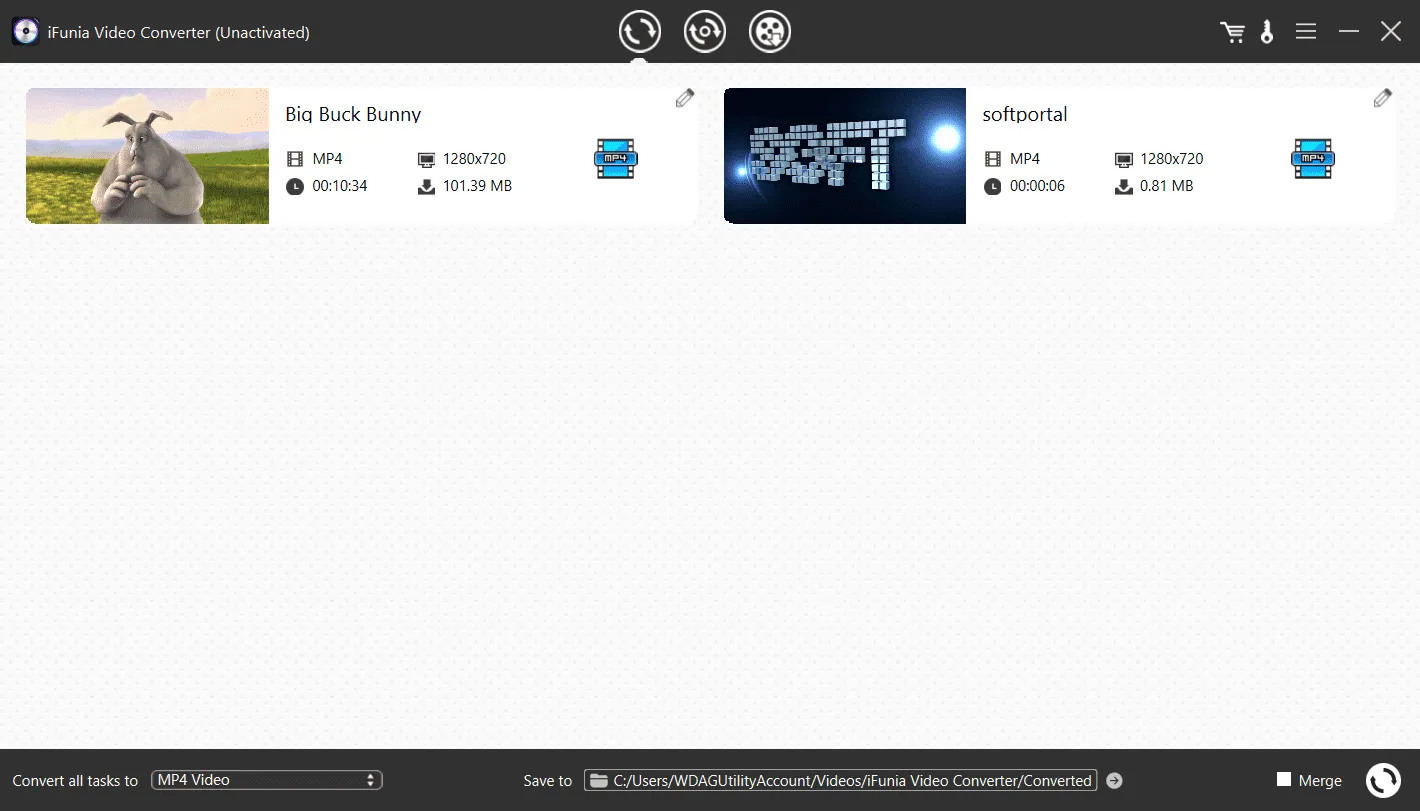Select the softportal thumbnail
Image resolution: width=1420 pixels, height=811 pixels.
coord(845,156)
